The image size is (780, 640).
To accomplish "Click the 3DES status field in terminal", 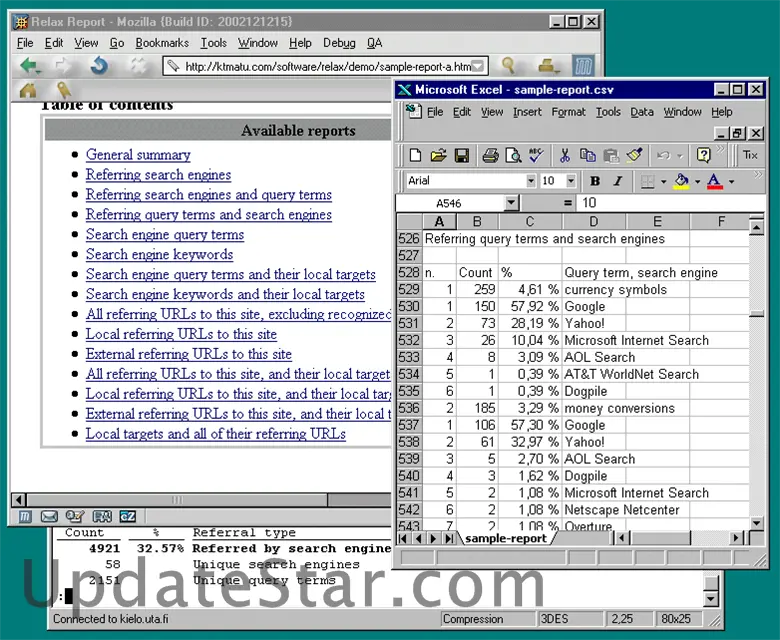I will 569,619.
